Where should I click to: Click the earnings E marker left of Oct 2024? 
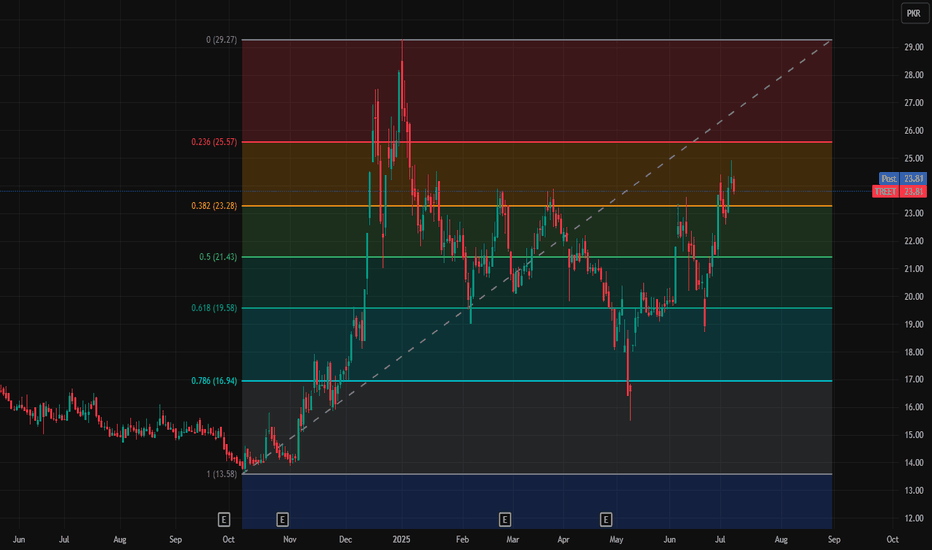click(x=223, y=520)
